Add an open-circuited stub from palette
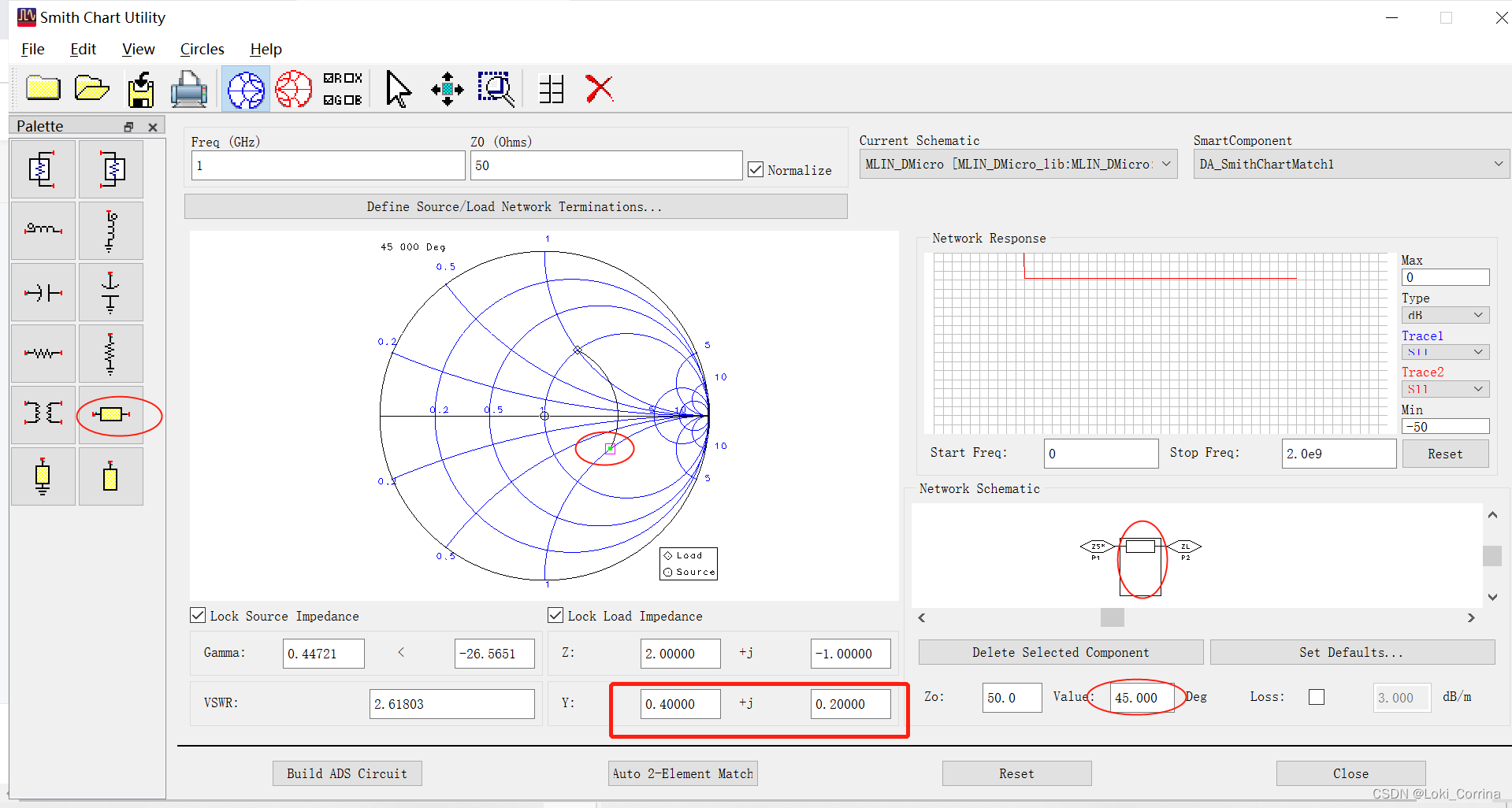Viewport: 1512px width, 808px height. (x=111, y=476)
